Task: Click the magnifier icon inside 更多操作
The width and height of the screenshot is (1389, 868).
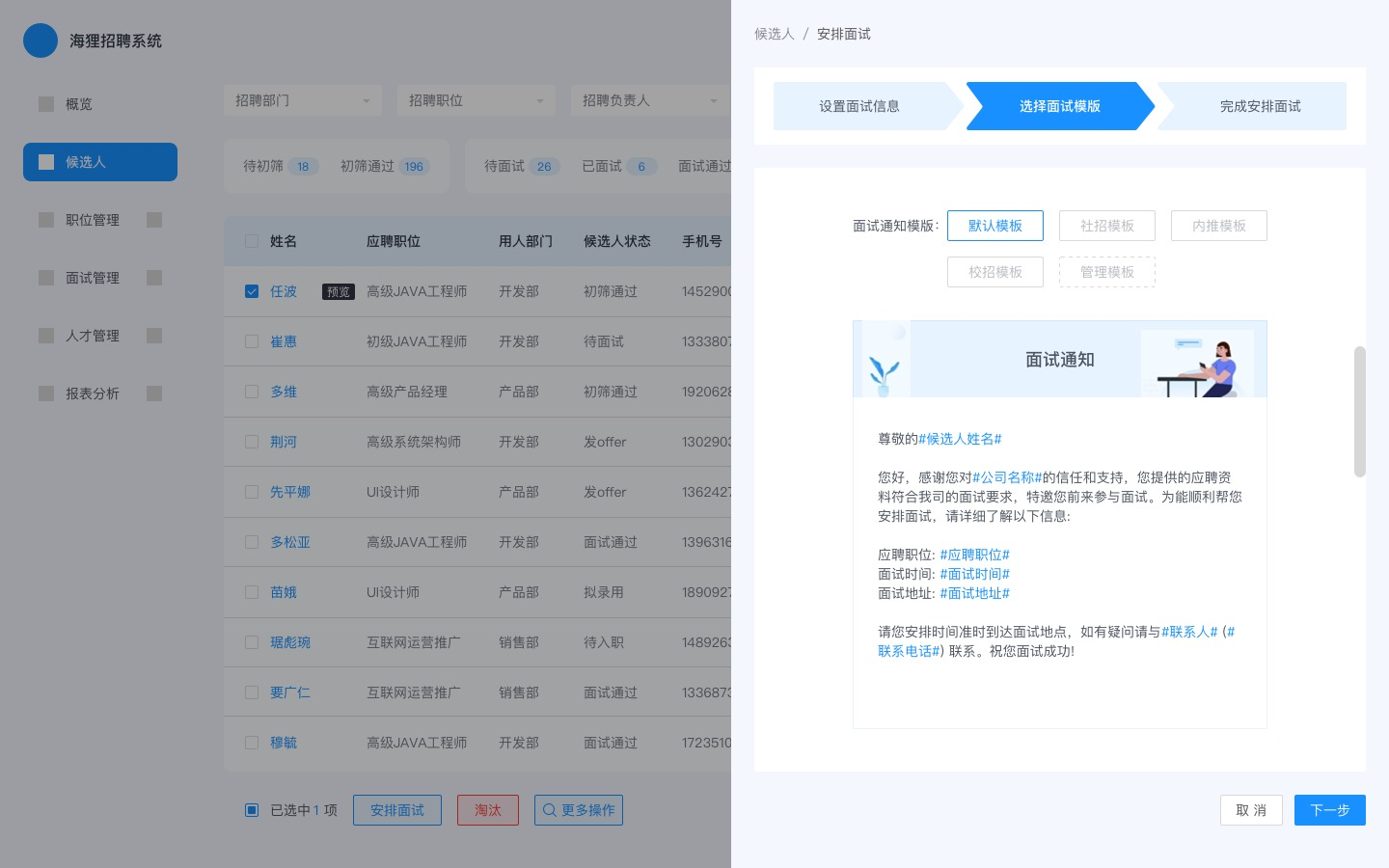Action: click(x=550, y=810)
